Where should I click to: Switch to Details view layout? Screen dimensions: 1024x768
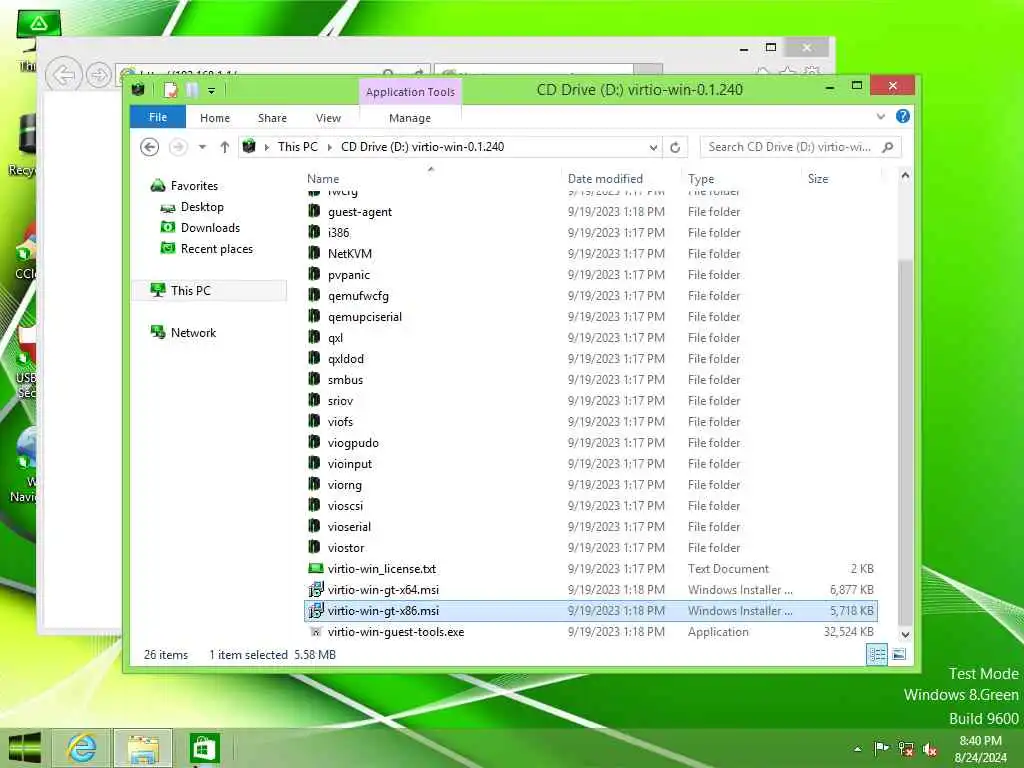[x=877, y=654]
